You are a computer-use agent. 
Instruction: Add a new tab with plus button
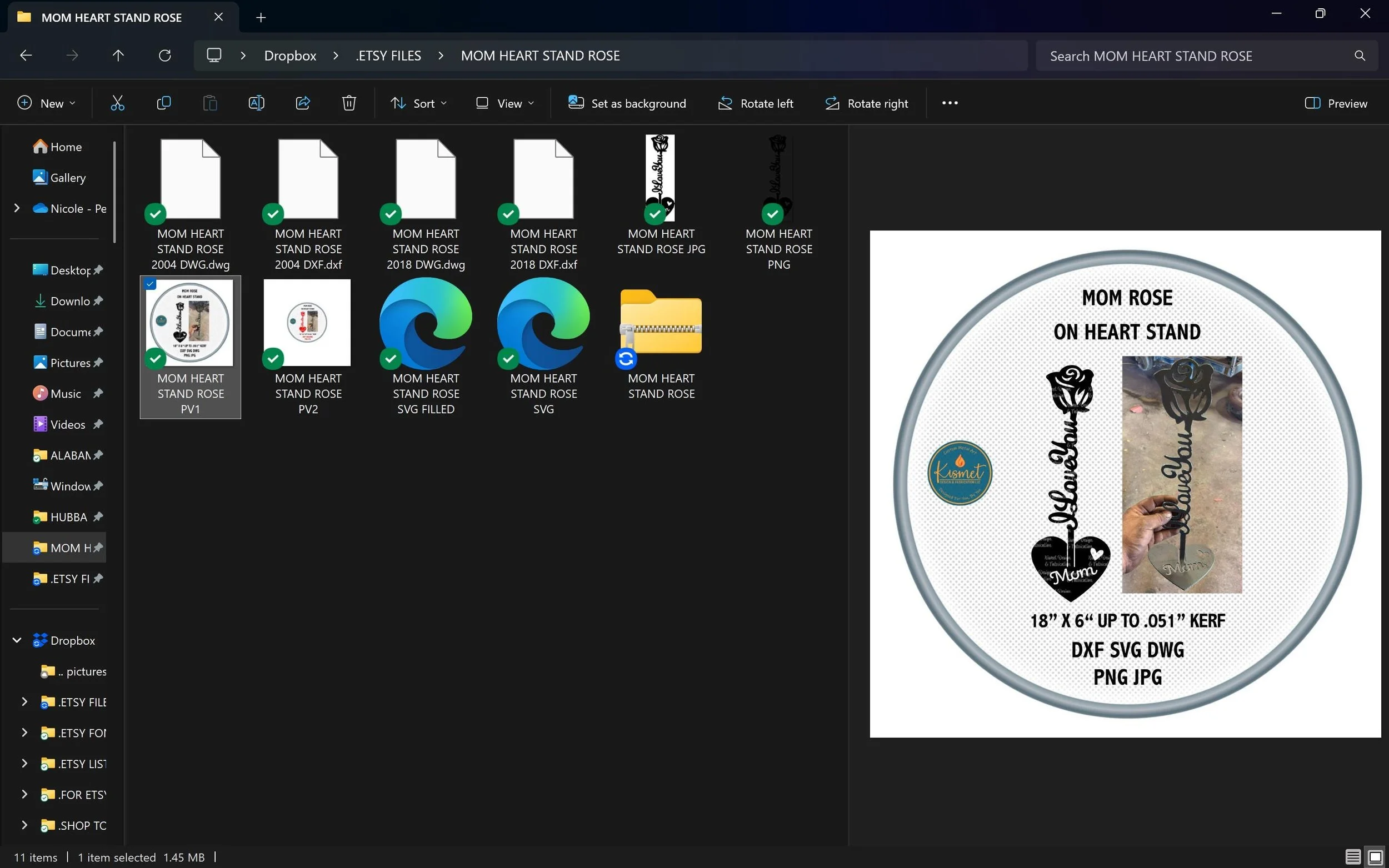[x=261, y=18]
